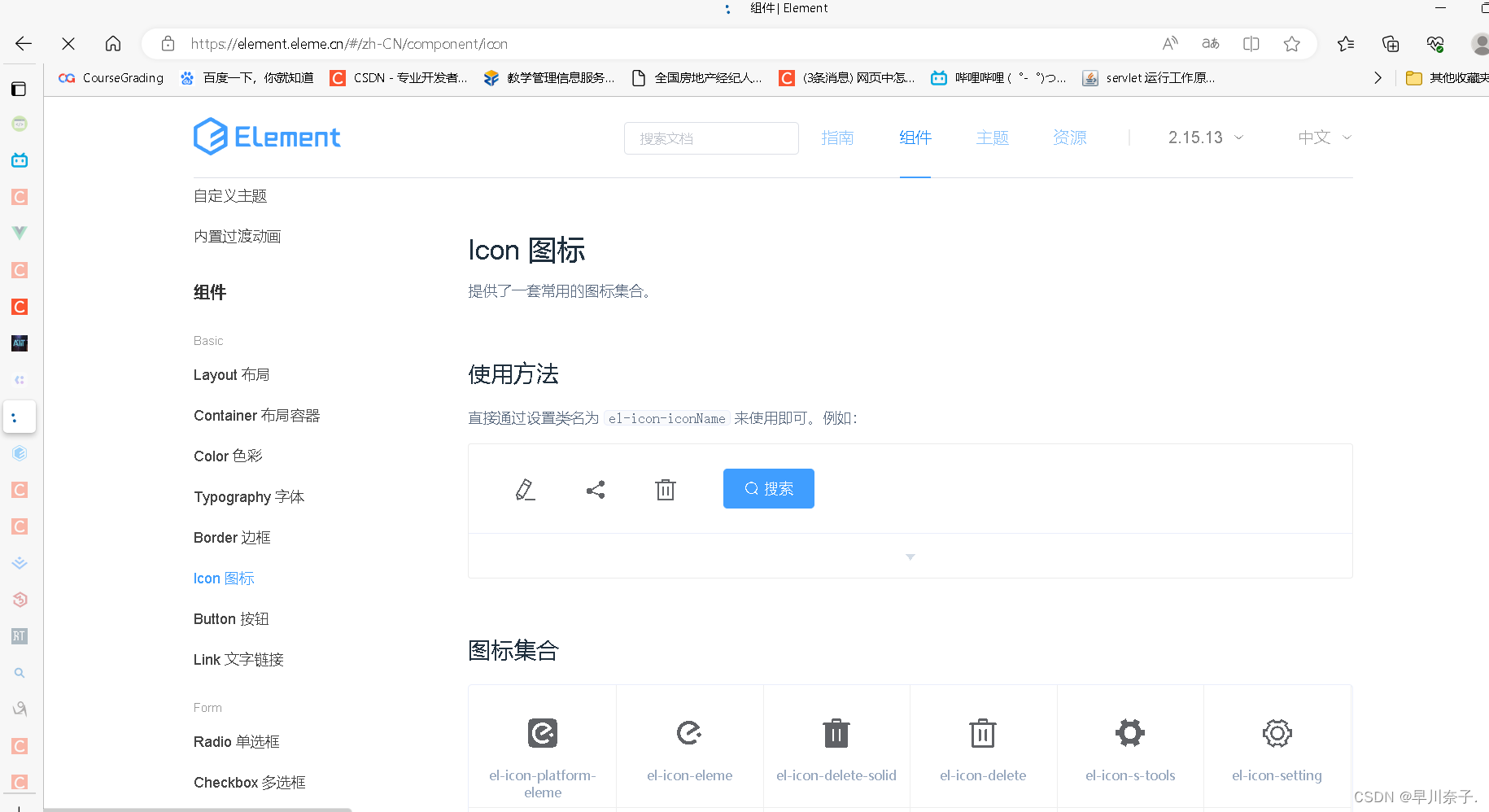
Task: Click the 搜索 blue button
Action: [768, 488]
